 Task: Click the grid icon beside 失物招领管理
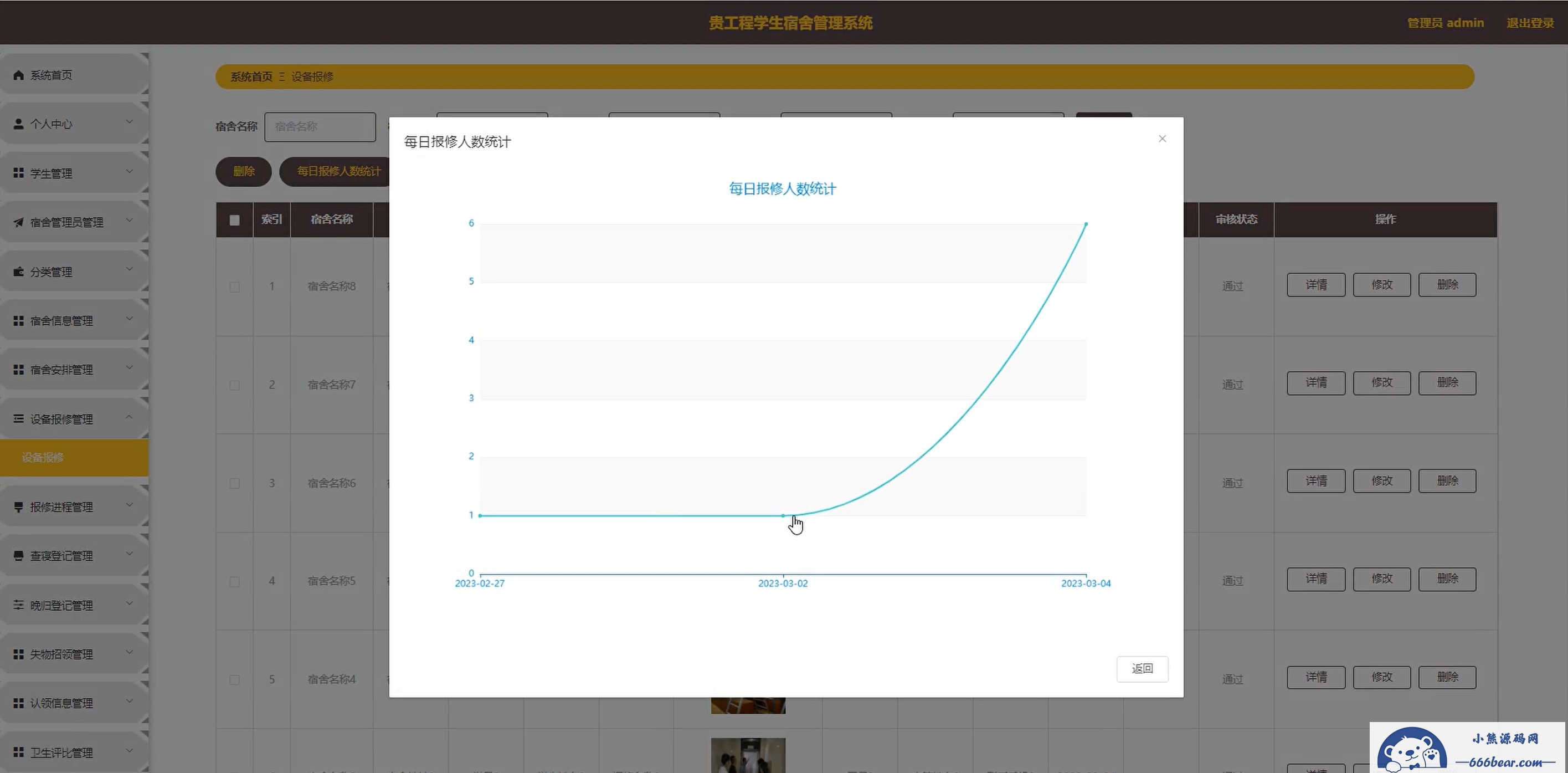(18, 654)
